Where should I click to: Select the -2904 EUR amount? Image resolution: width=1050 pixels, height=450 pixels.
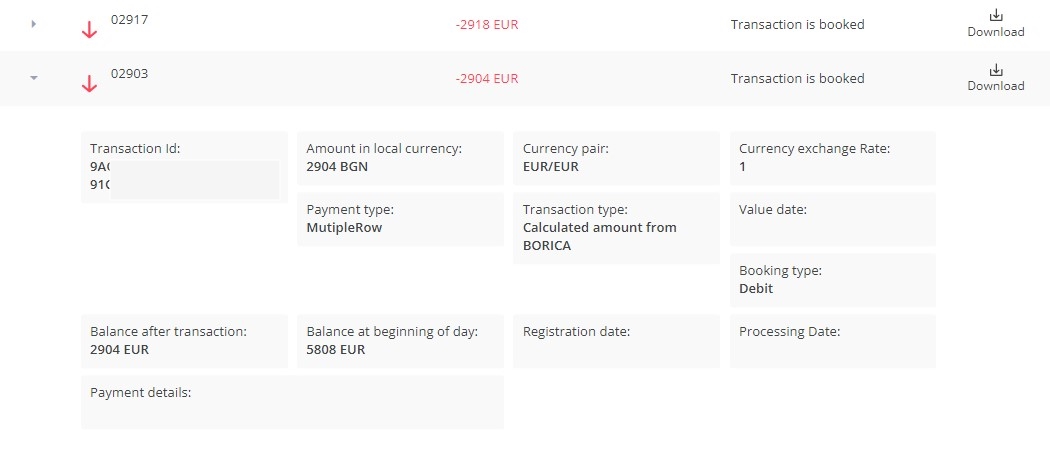[487, 78]
